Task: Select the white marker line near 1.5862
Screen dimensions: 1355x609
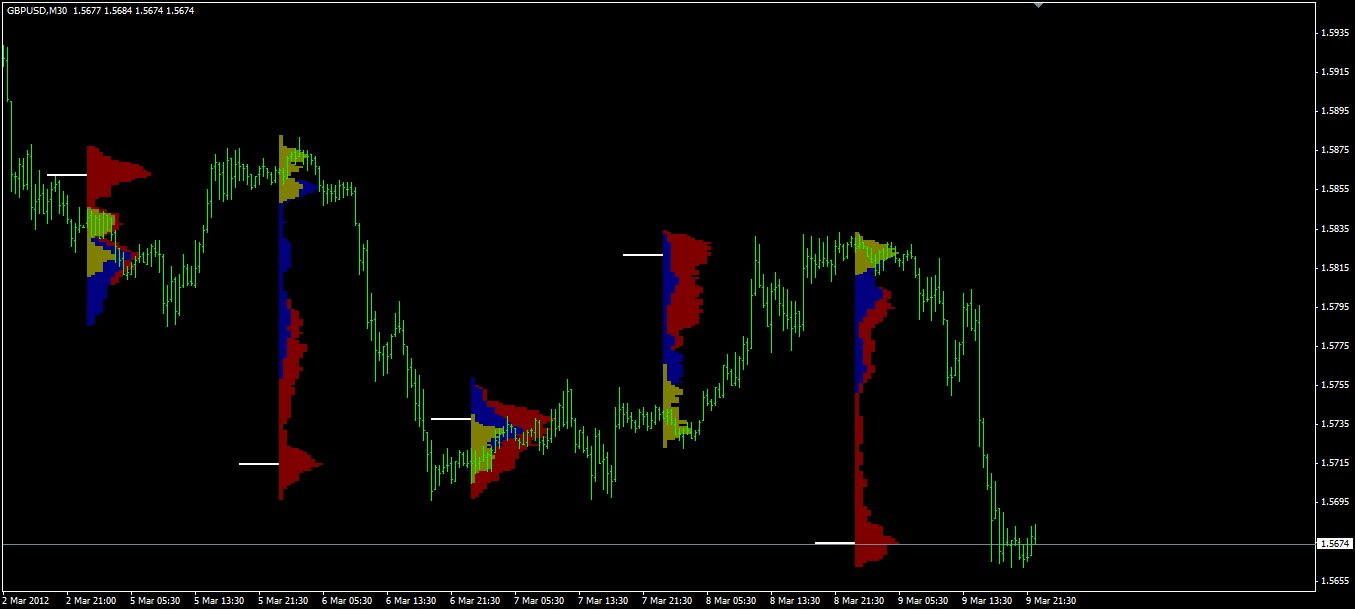Action: click(67, 175)
